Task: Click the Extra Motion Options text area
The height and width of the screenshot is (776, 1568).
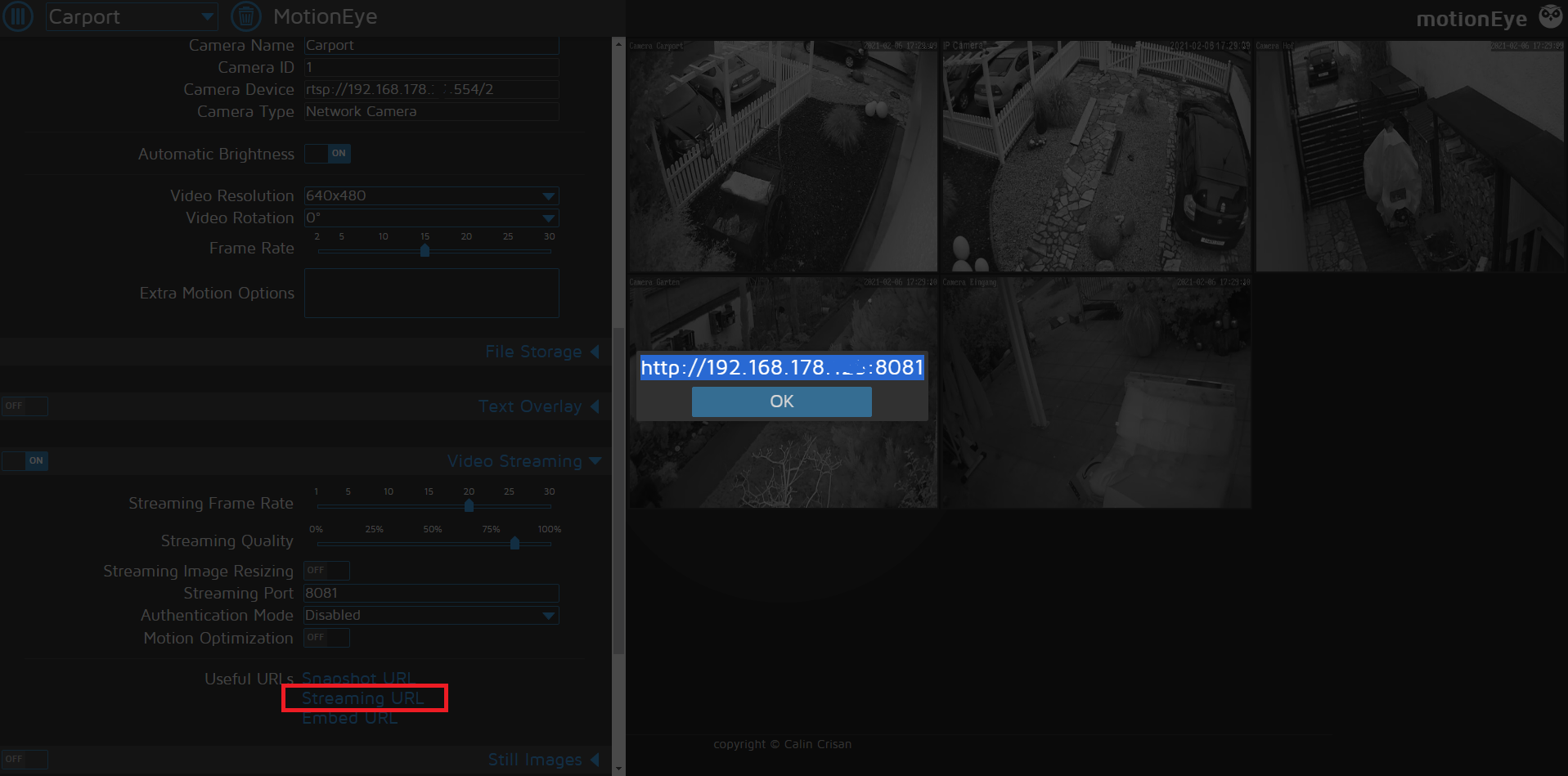Action: pos(432,294)
